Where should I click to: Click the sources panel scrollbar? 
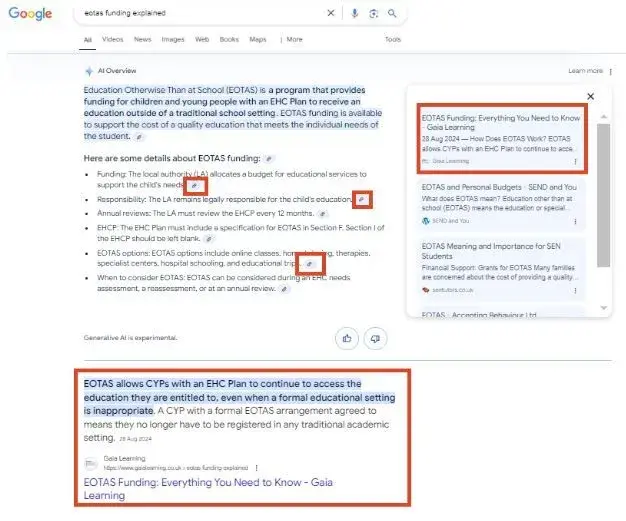[603, 190]
